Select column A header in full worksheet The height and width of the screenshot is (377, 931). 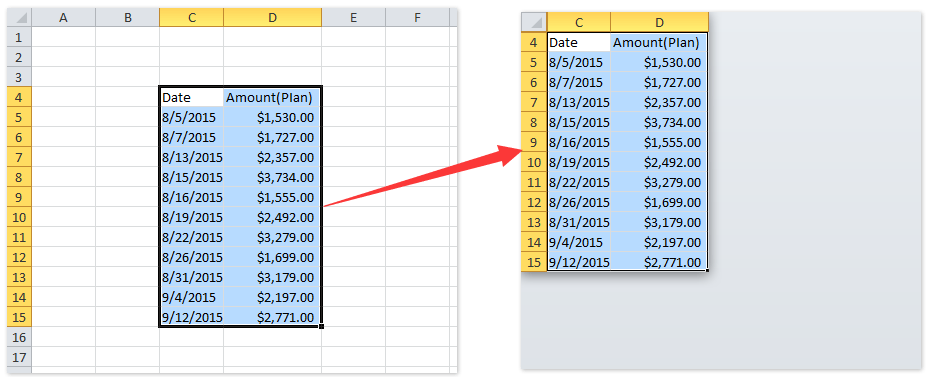(x=63, y=18)
